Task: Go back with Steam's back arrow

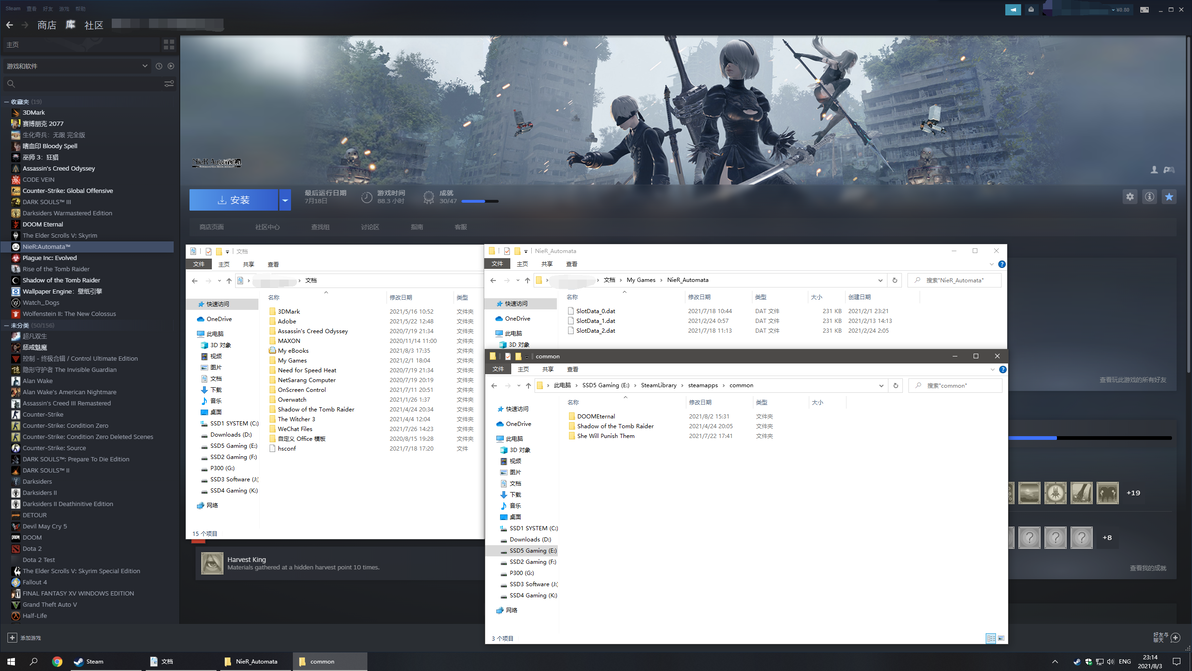Action: coord(10,25)
